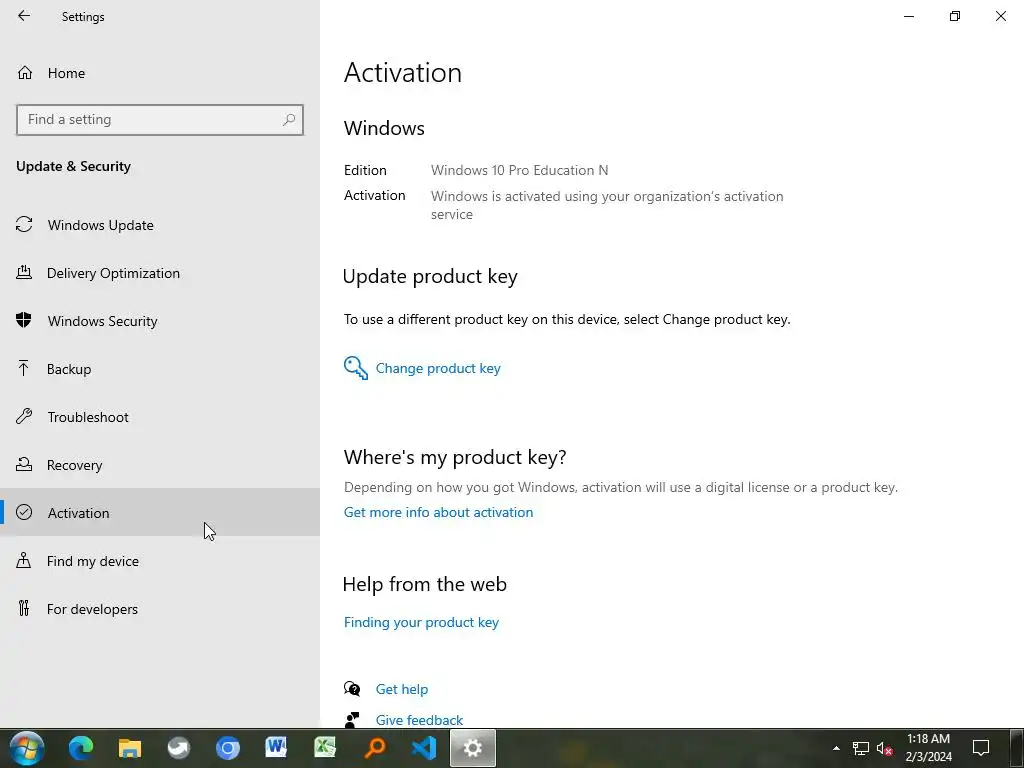This screenshot has height=768, width=1024.
Task: Open Visual Studio Code from taskbar
Action: [423, 748]
